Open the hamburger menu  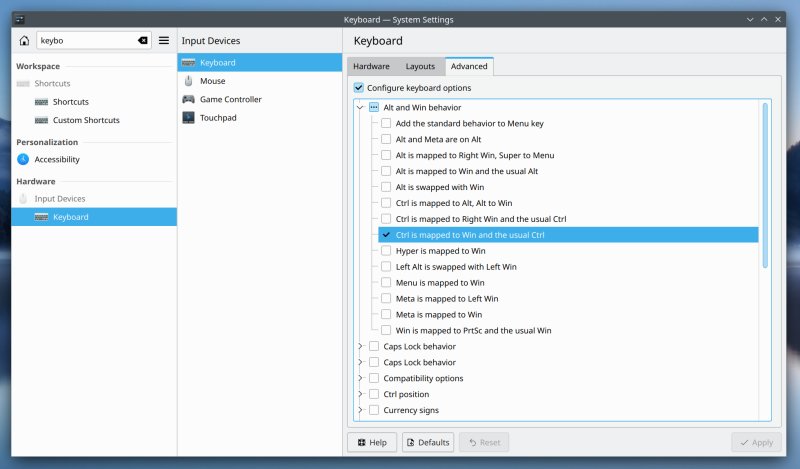coord(164,41)
